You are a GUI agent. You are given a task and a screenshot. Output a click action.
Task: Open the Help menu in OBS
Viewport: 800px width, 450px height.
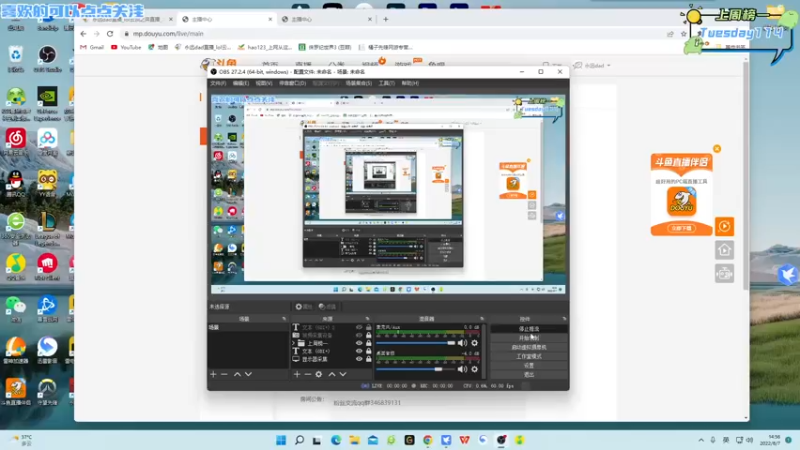click(410, 83)
